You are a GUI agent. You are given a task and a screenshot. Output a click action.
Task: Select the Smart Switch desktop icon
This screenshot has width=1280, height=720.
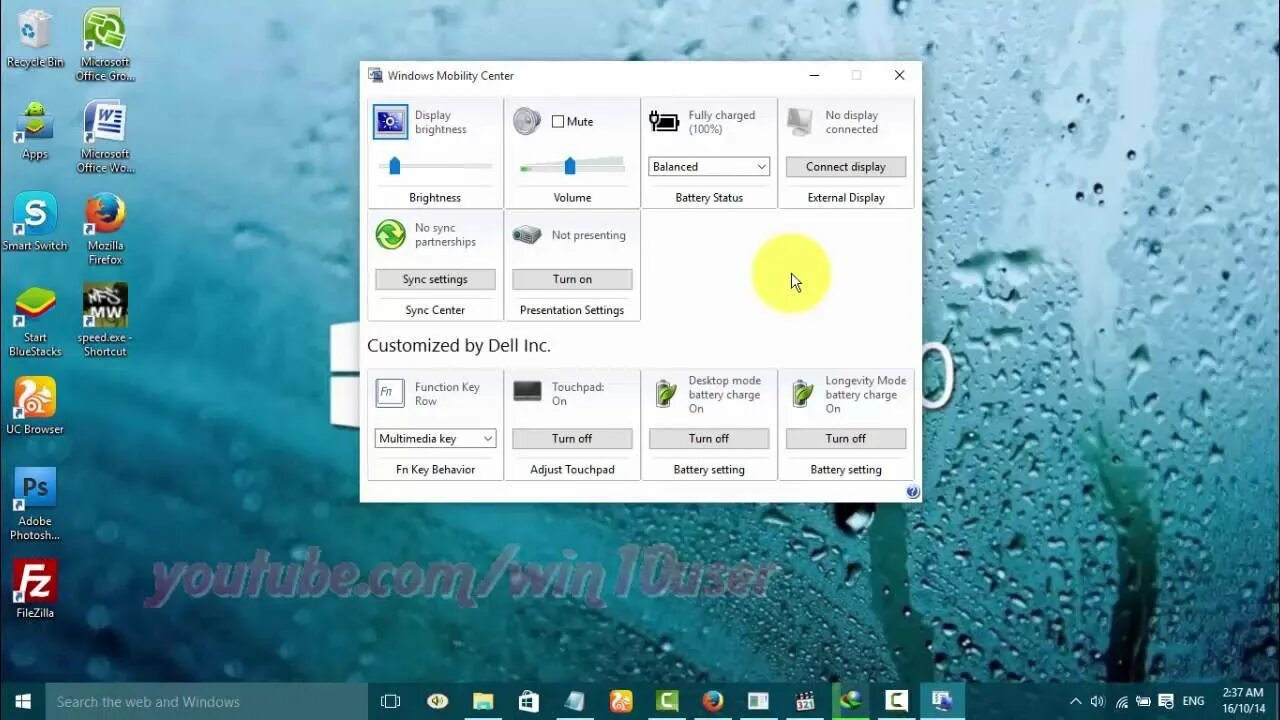tap(35, 222)
